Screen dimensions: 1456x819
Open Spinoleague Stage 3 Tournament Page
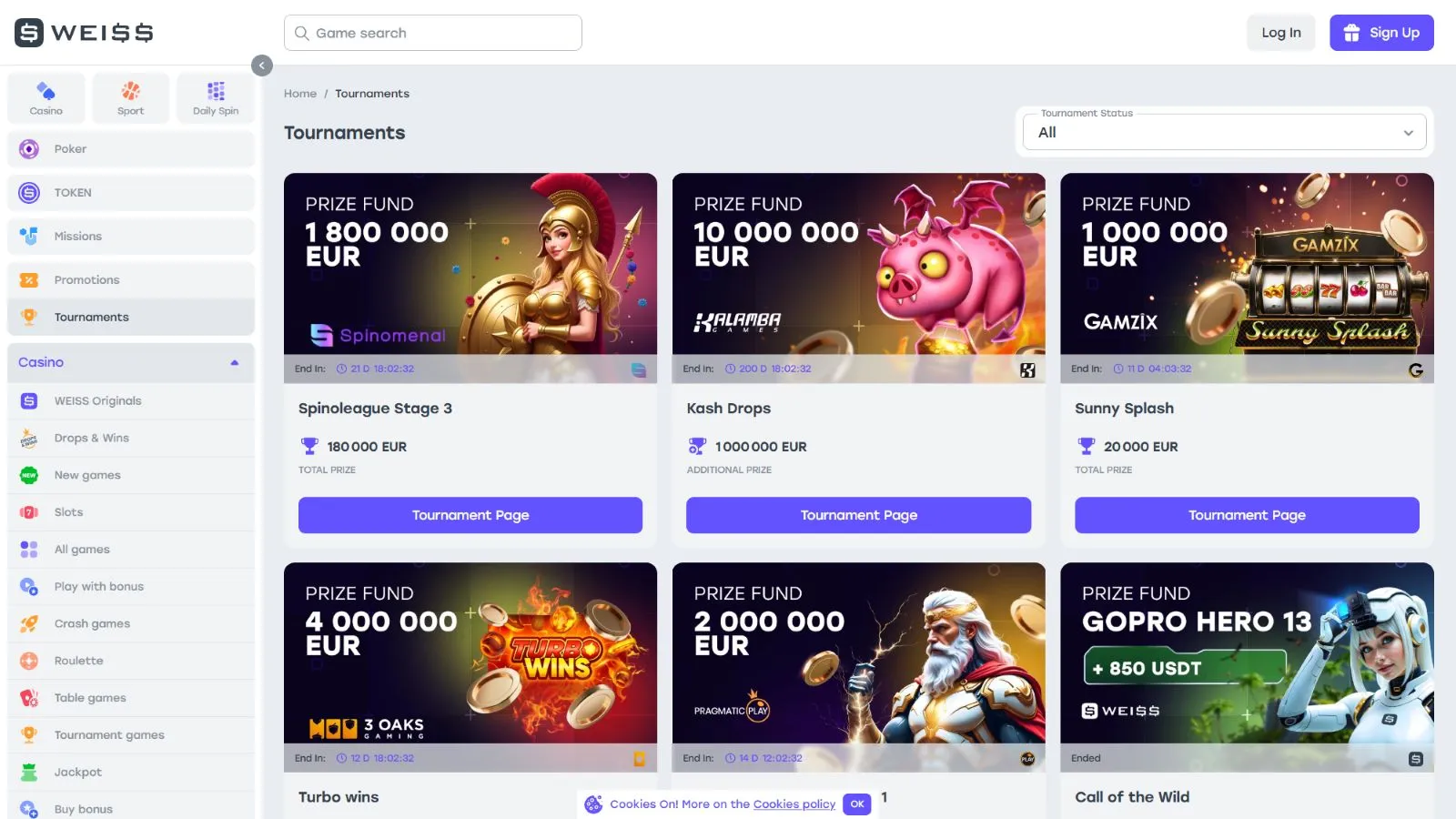[470, 515]
